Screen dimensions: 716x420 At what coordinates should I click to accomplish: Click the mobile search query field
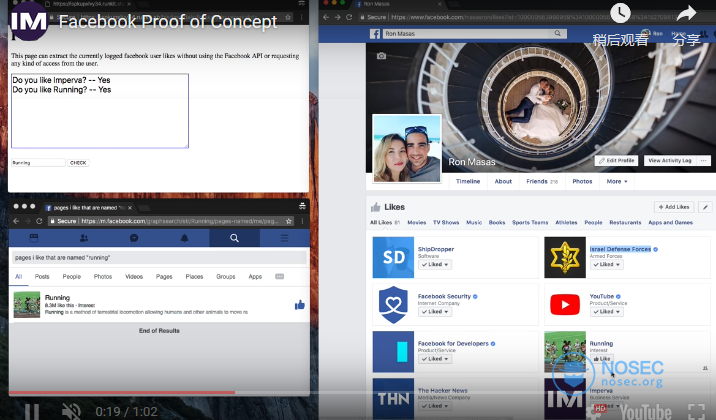(159, 257)
